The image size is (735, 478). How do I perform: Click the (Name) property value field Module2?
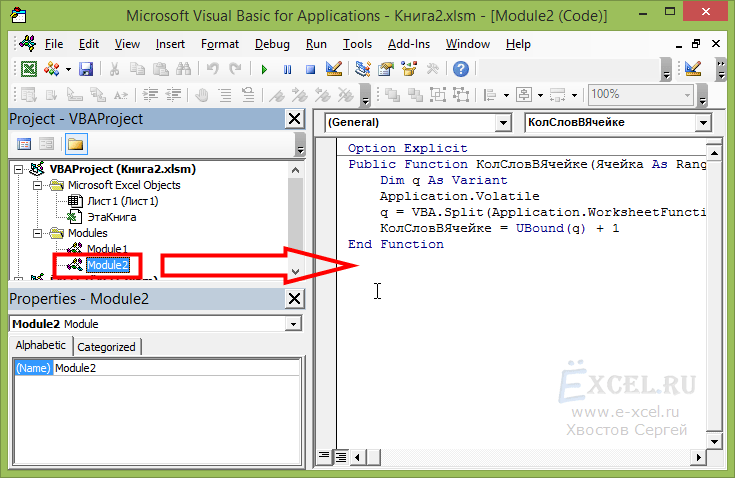[x=177, y=368]
